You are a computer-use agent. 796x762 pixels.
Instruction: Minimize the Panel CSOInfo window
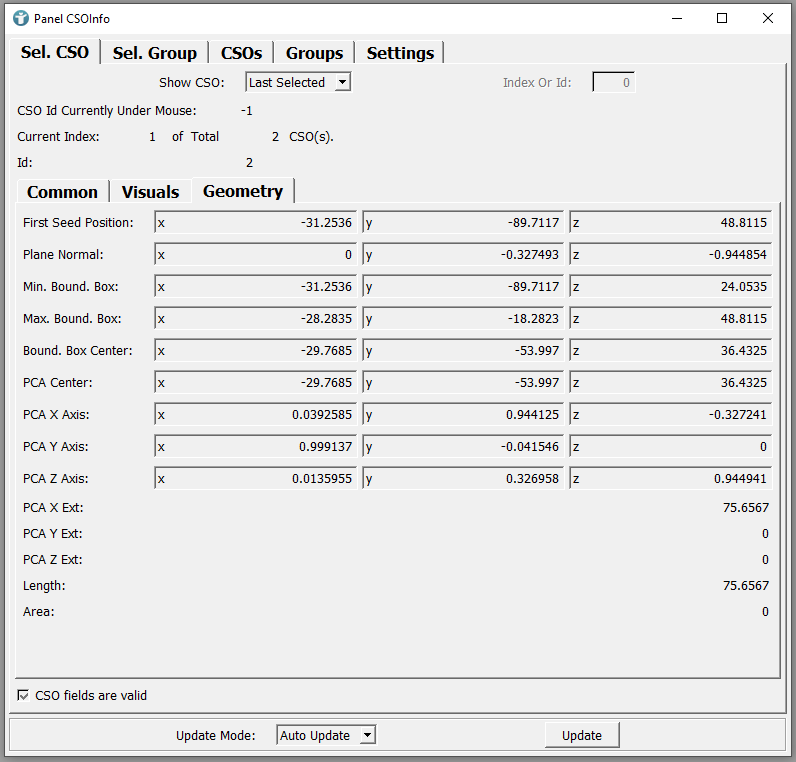(x=676, y=18)
